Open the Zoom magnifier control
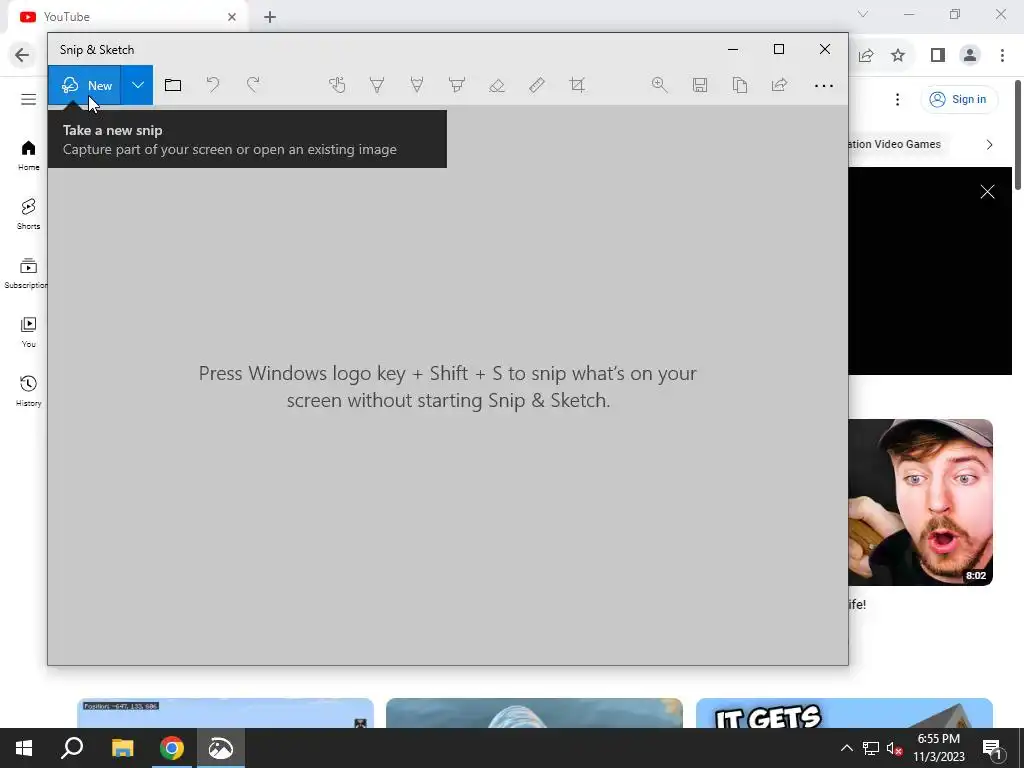This screenshot has width=1024, height=768. [660, 85]
